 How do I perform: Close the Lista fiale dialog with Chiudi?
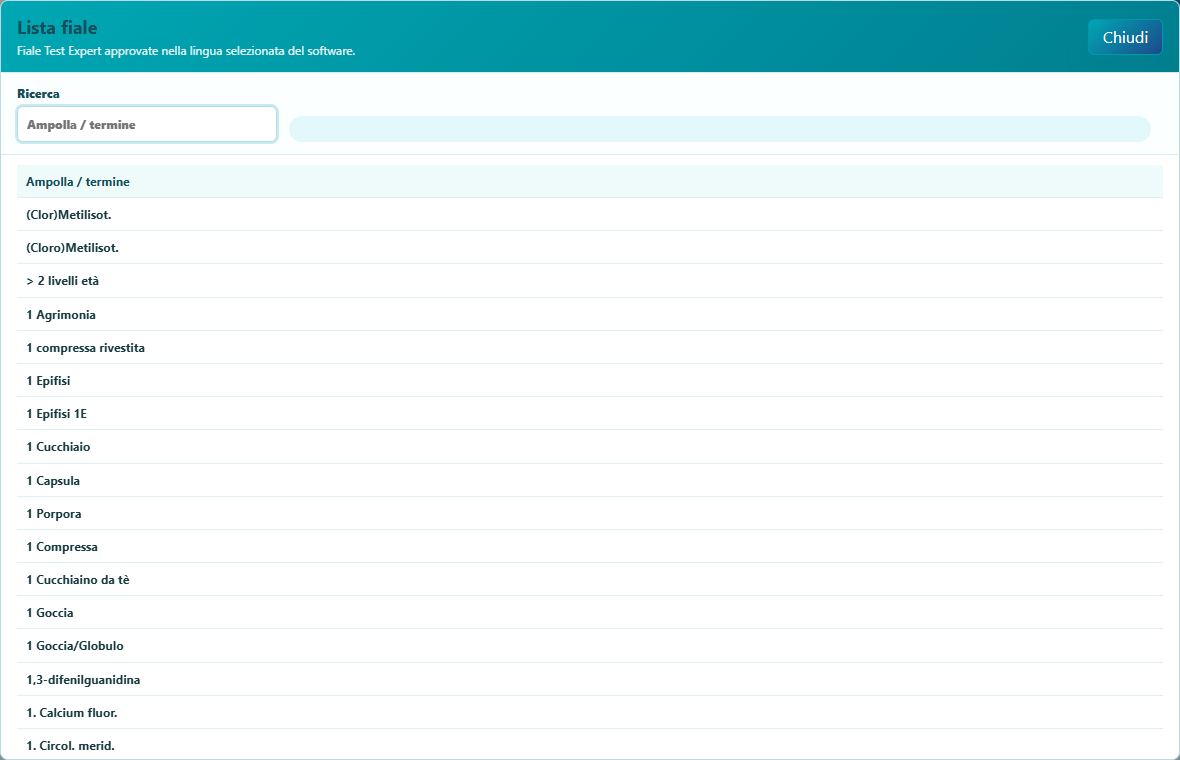(x=1125, y=38)
